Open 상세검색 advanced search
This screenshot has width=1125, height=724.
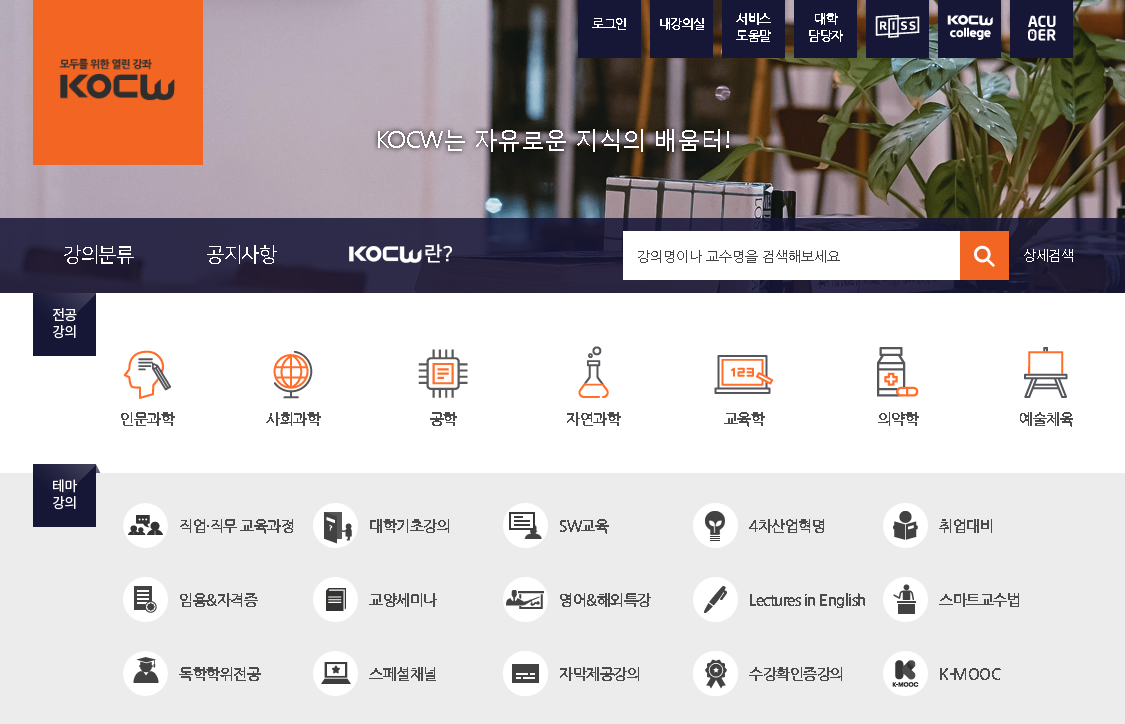[x=1048, y=255]
